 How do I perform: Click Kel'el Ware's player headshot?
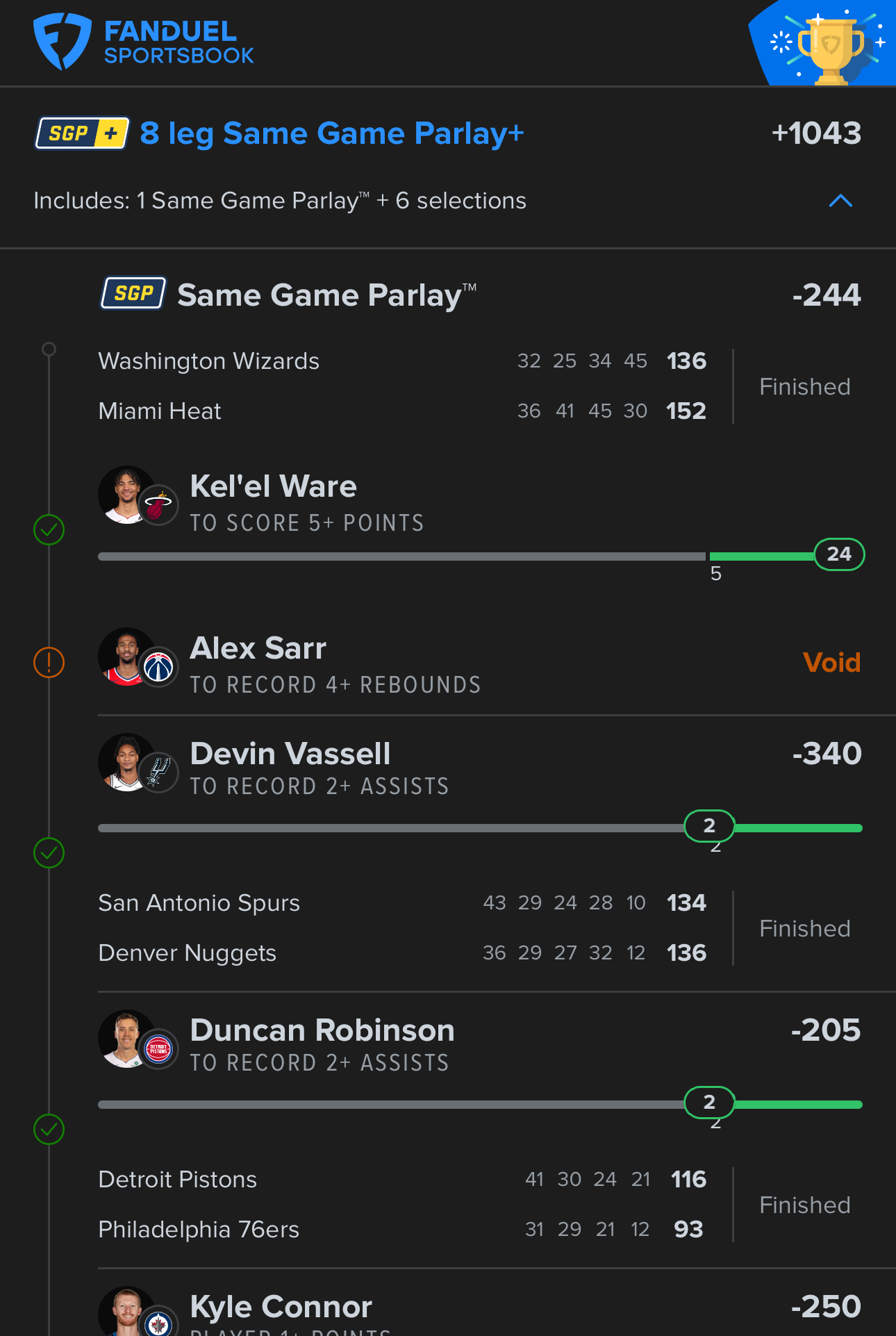pos(126,495)
